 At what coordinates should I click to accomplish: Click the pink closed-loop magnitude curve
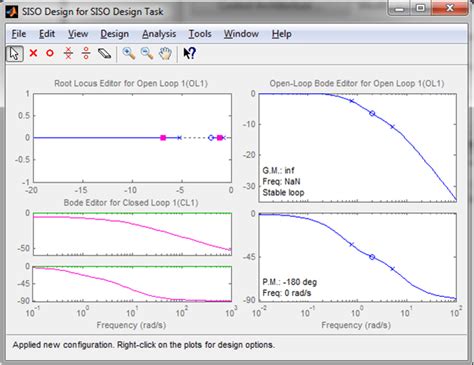(x=133, y=224)
